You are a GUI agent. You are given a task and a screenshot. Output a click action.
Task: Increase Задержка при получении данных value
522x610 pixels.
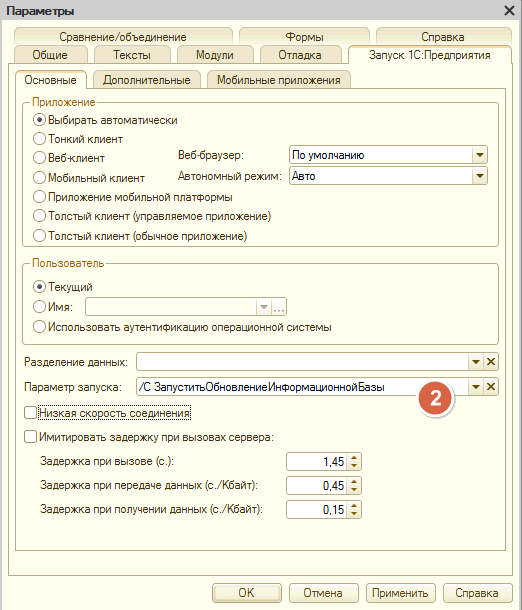tap(354, 505)
